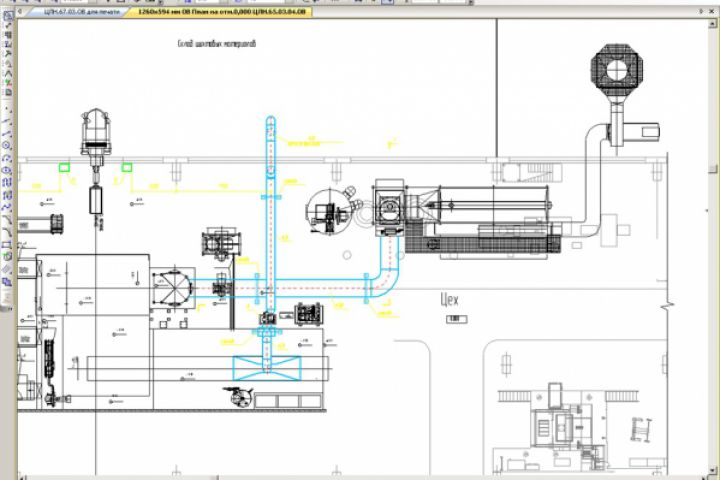Close the current document with the tab-bar X
Image resolution: width=720 pixels, height=480 pixels.
click(x=712, y=11)
